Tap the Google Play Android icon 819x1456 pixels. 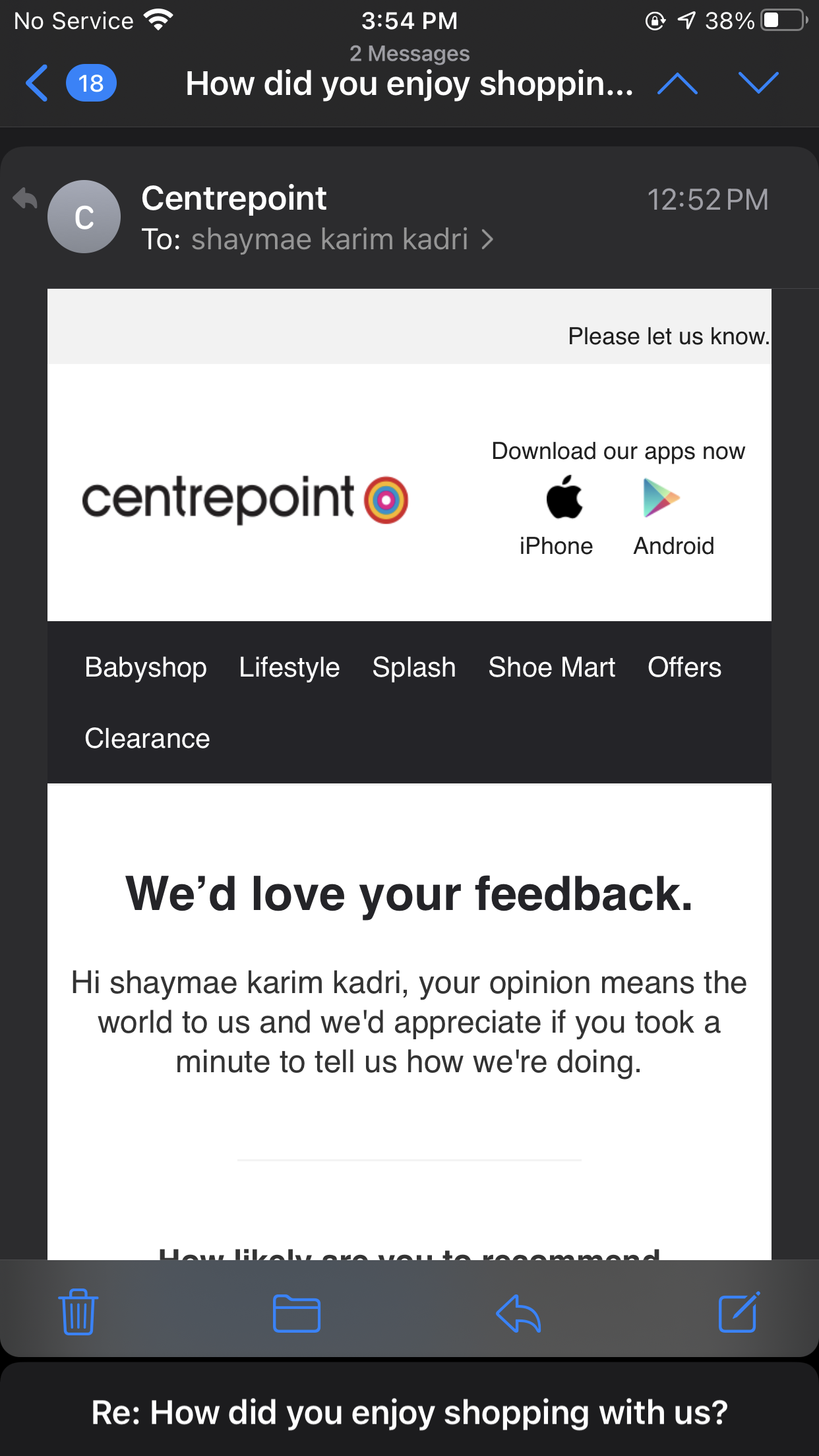pos(661,498)
